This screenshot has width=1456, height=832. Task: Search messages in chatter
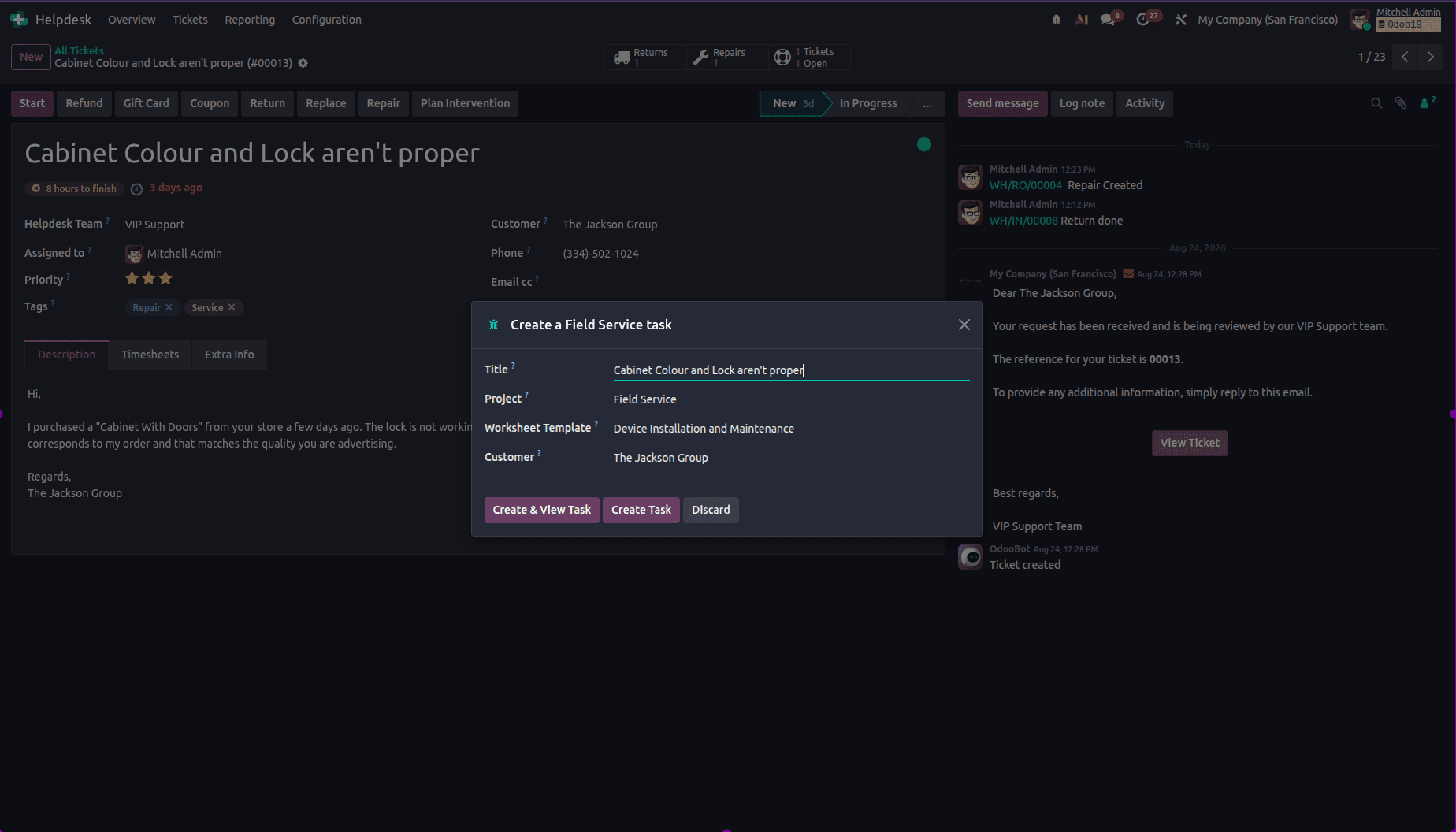pos(1376,103)
